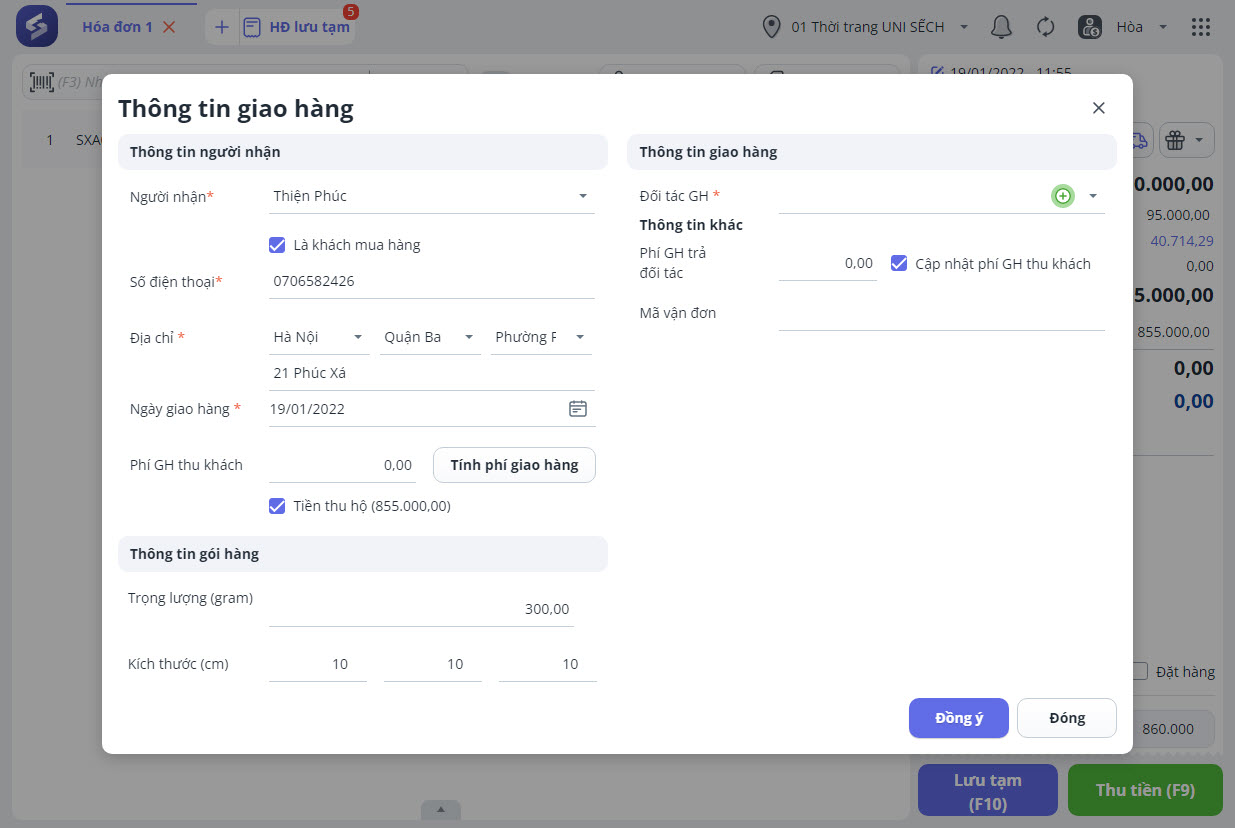Click the notification bell icon

tap(1001, 27)
